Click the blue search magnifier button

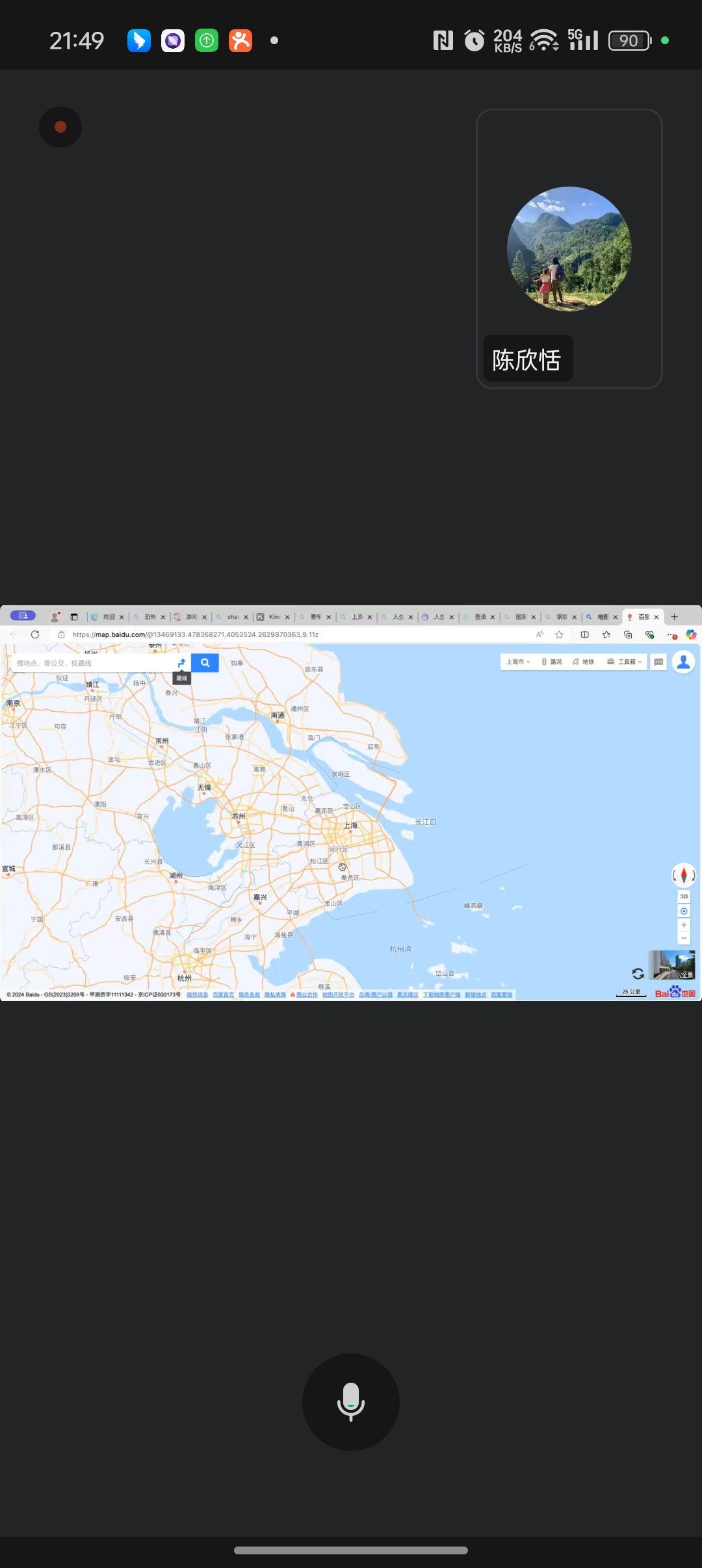click(205, 662)
